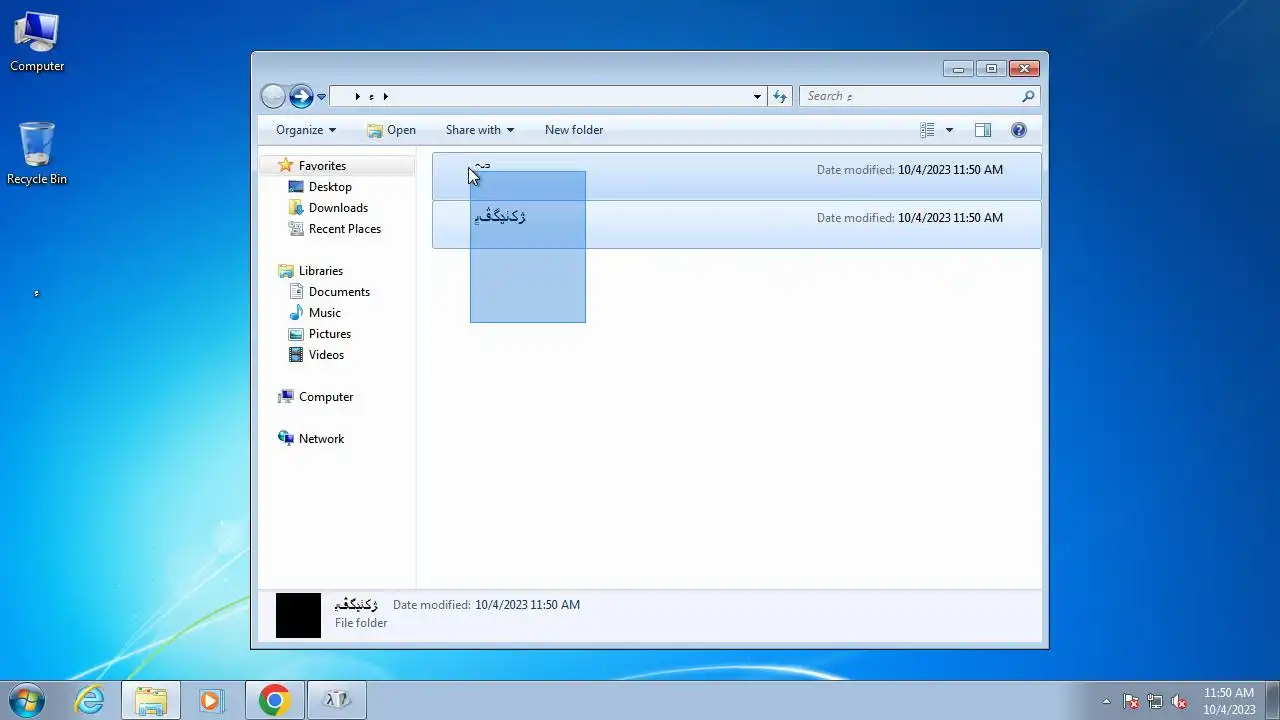Click the Back navigation arrow
Image resolution: width=1280 pixels, height=720 pixels.
pos(273,96)
